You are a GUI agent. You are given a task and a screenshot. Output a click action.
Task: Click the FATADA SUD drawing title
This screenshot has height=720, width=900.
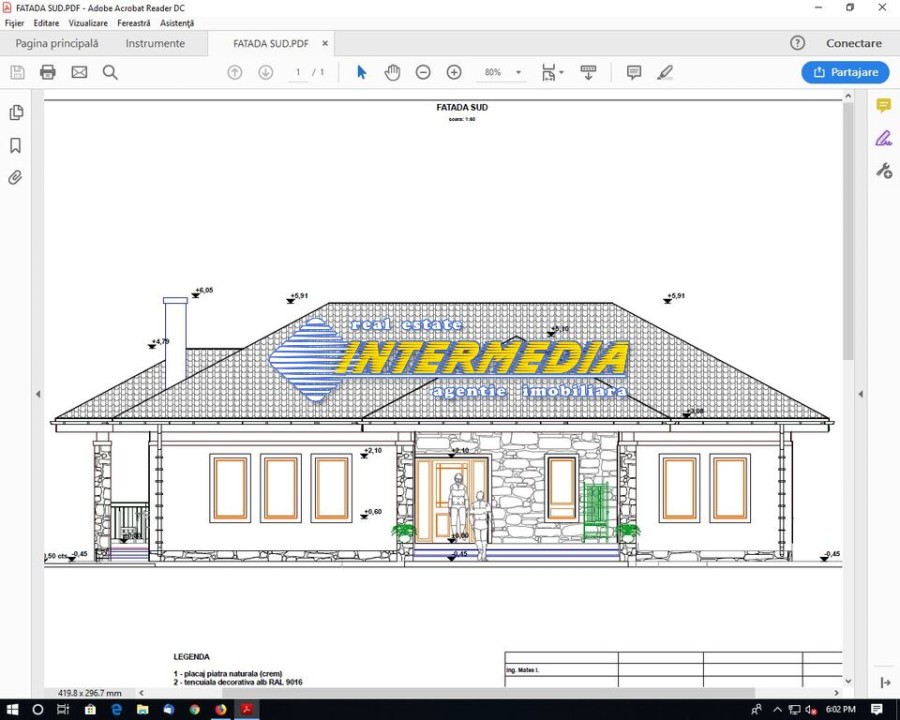point(462,107)
